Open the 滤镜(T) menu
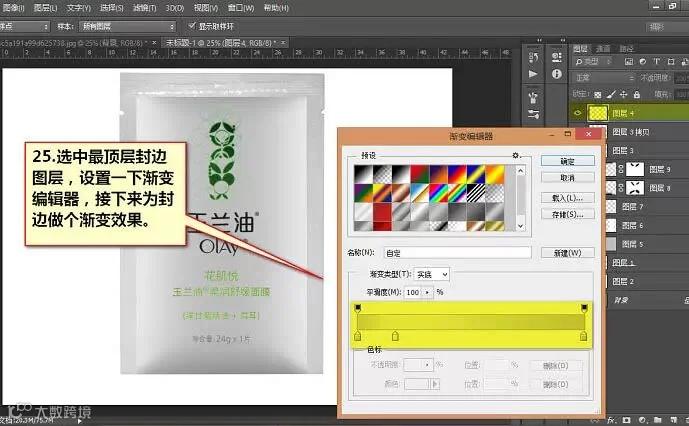Screen dimensions: 689x426 click(144, 7)
